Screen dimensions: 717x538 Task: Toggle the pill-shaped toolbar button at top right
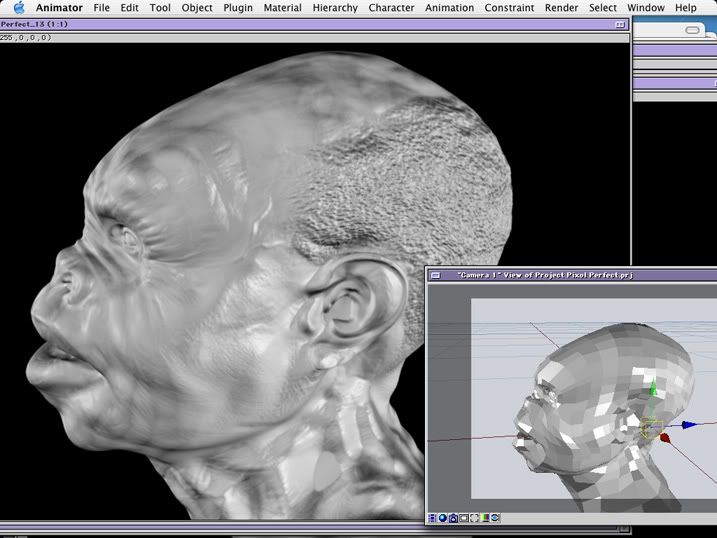point(693,30)
